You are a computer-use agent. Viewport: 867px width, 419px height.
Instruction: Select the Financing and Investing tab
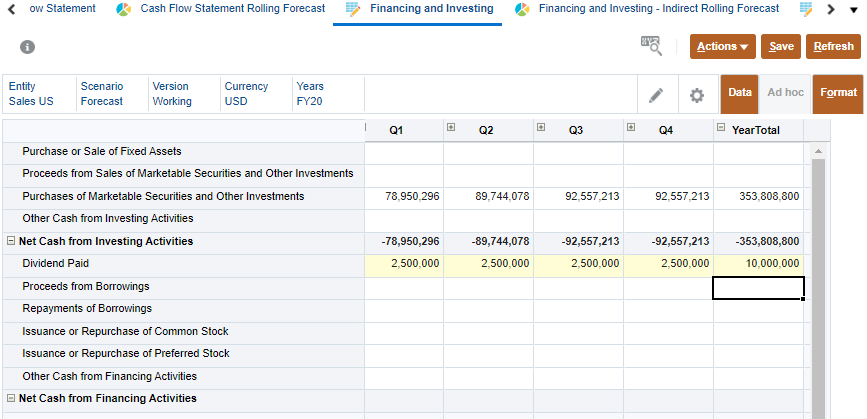(432, 9)
